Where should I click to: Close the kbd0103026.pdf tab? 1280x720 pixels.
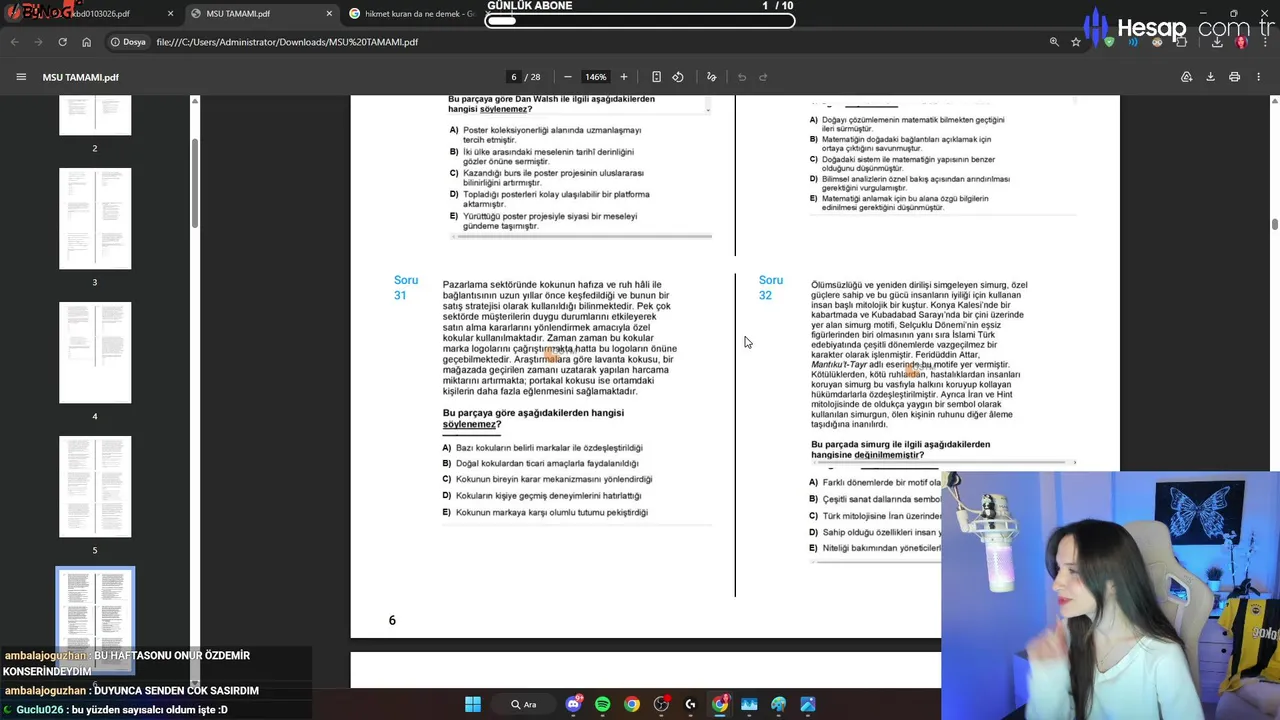pos(170,14)
